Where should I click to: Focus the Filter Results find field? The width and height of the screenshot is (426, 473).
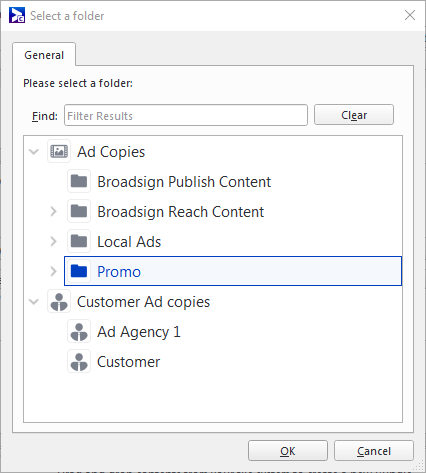(186, 115)
